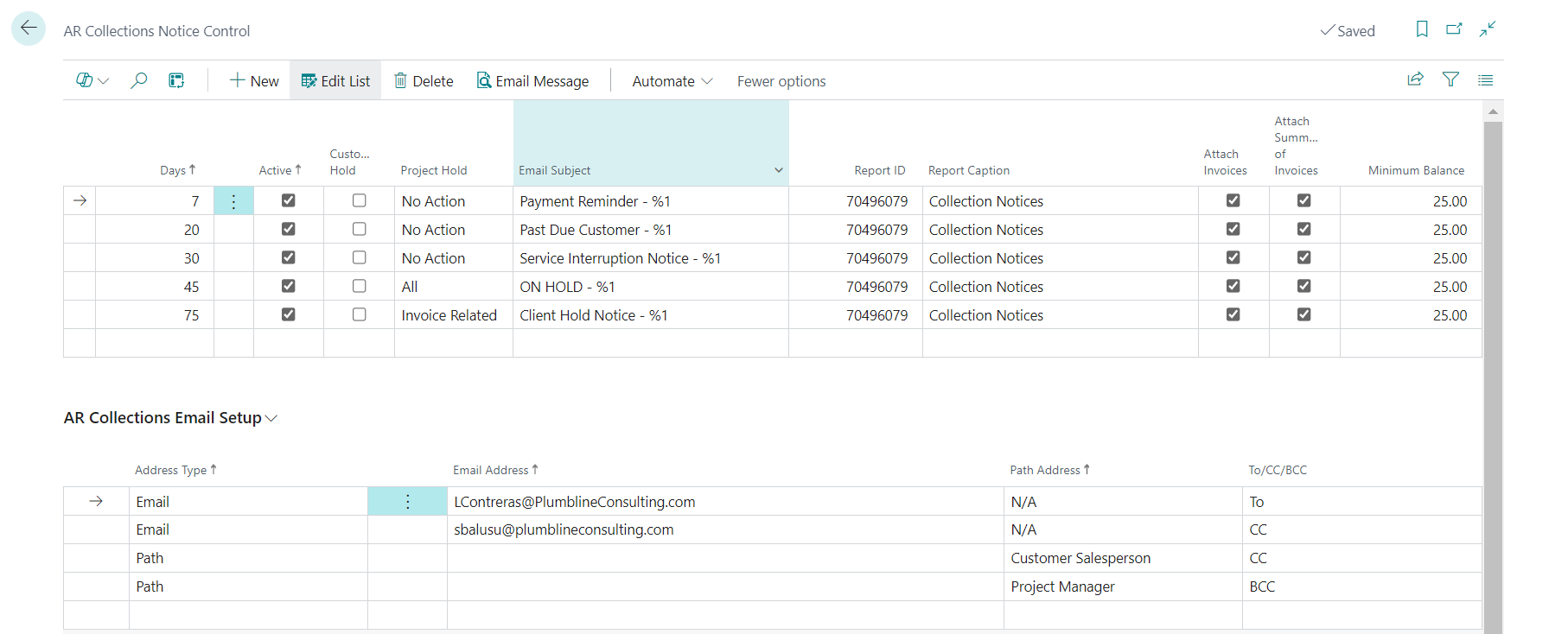The image size is (1568, 634).
Task: Click the vertical scrollbar thumb
Action: pyautogui.click(x=1493, y=377)
